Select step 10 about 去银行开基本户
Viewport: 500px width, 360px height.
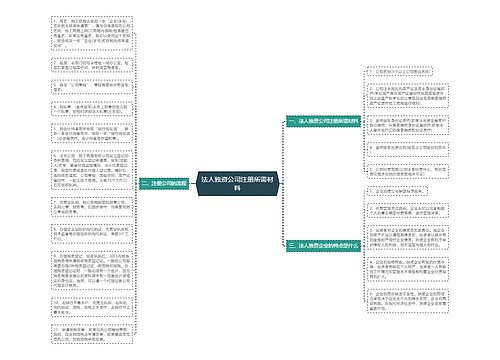[x=92, y=306]
